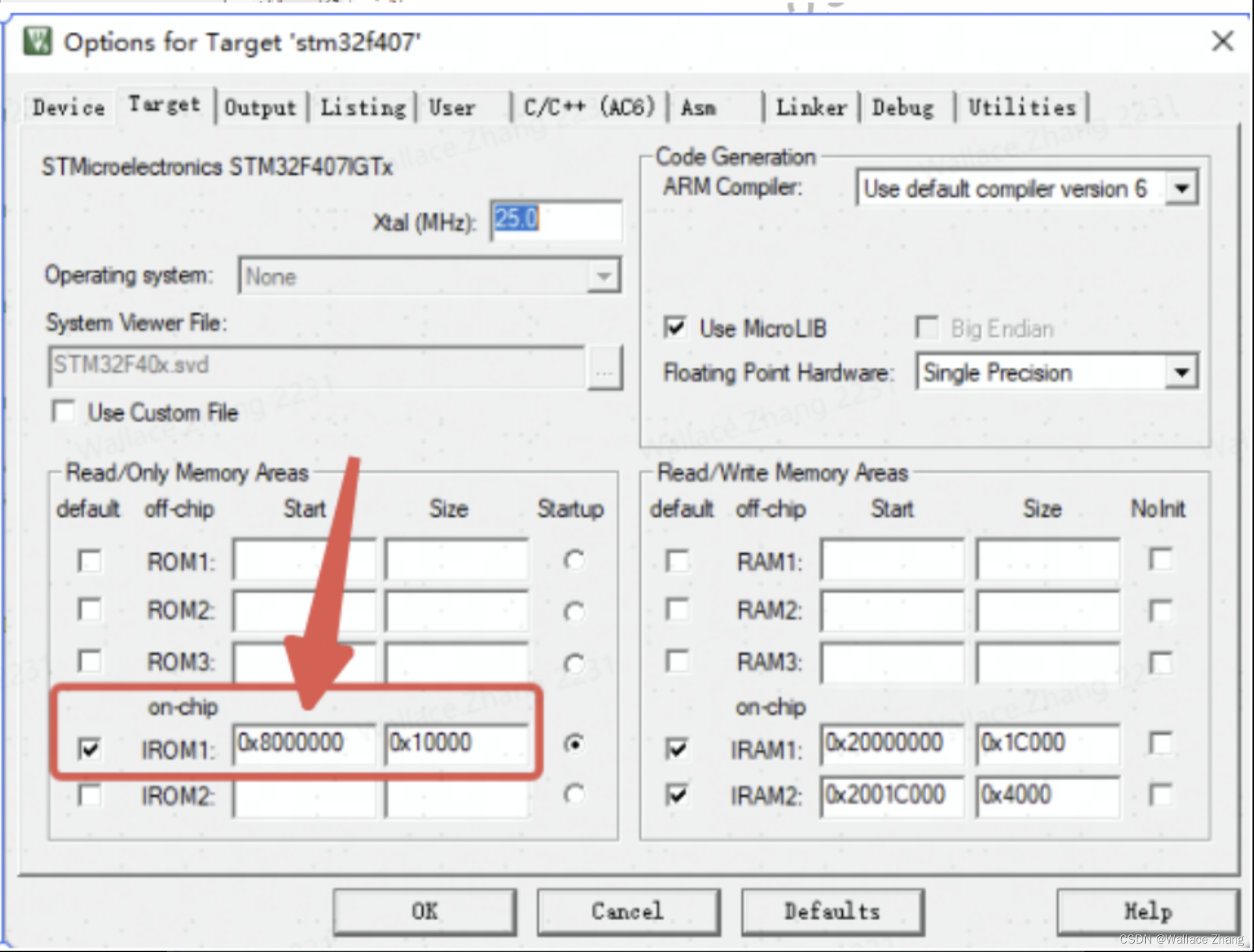
Task: Open the Debug tab
Action: click(x=904, y=106)
